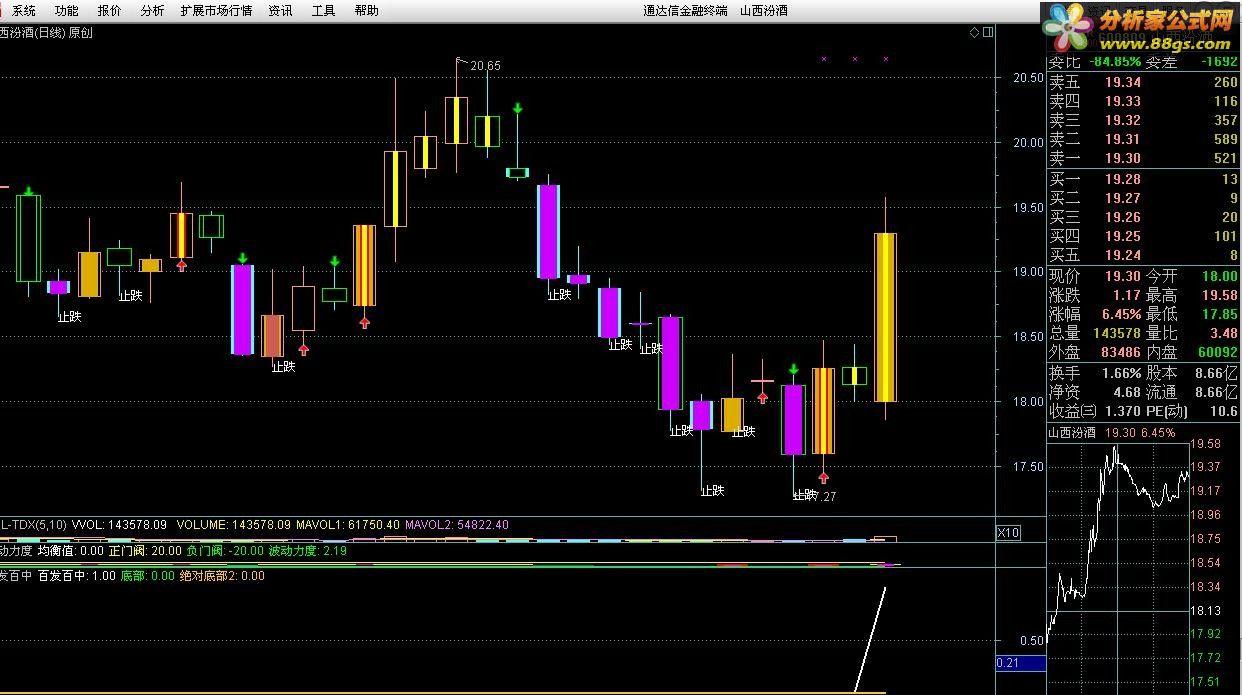Select the 卖二 19.31 order row
This screenshot has width=1242, height=695.
1144,140
